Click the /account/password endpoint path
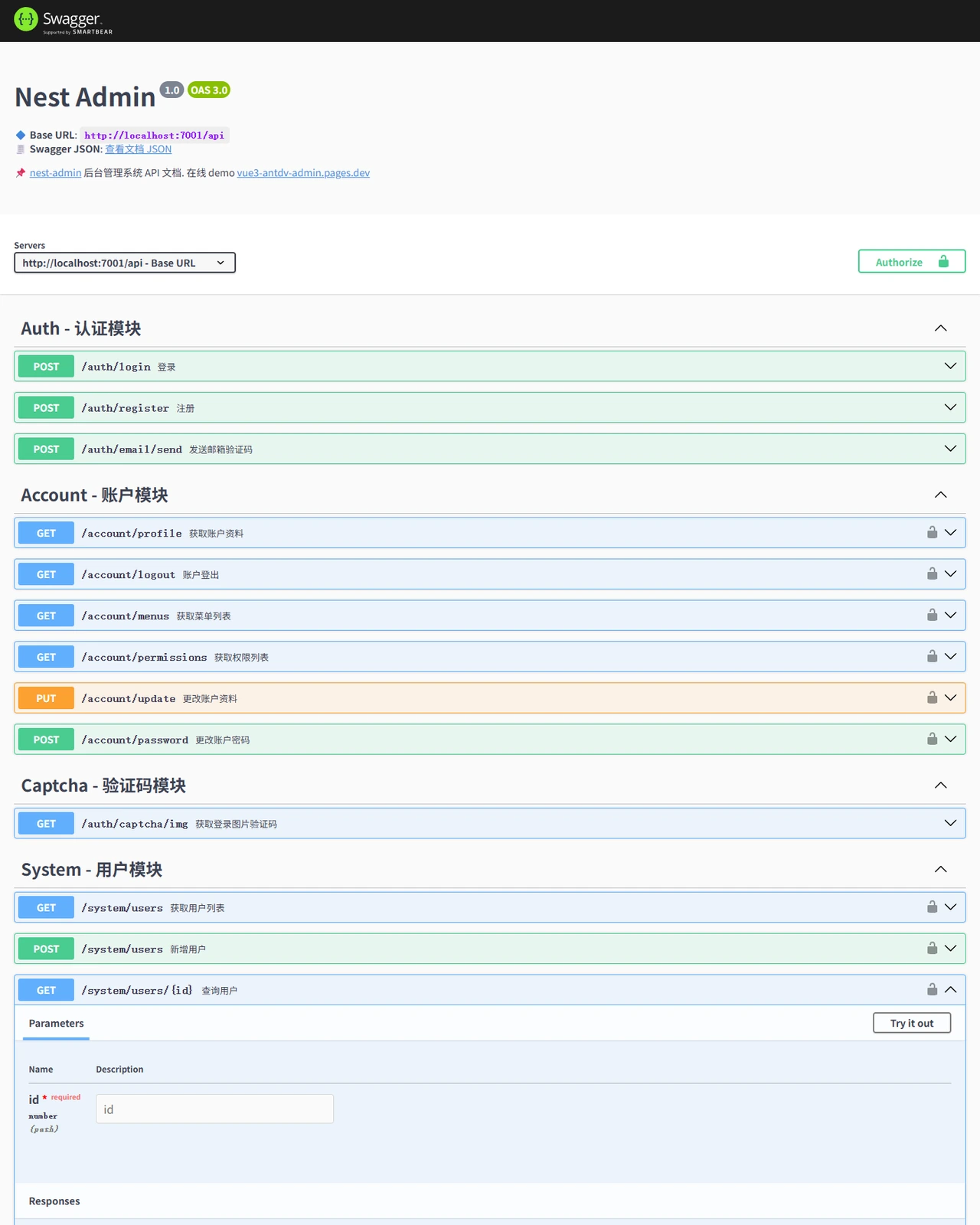Image resolution: width=980 pixels, height=1225 pixels. click(135, 740)
